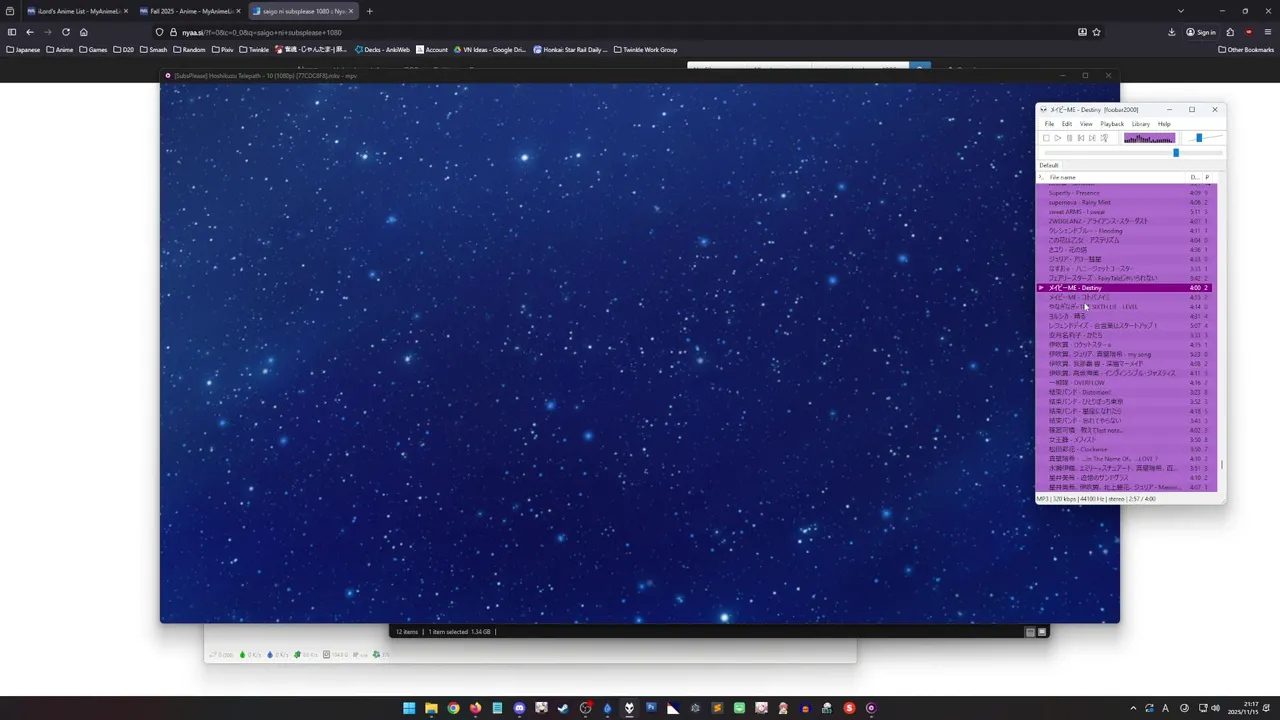1280x720 pixels.
Task: Open Firefox from the taskbar
Action: 475,708
